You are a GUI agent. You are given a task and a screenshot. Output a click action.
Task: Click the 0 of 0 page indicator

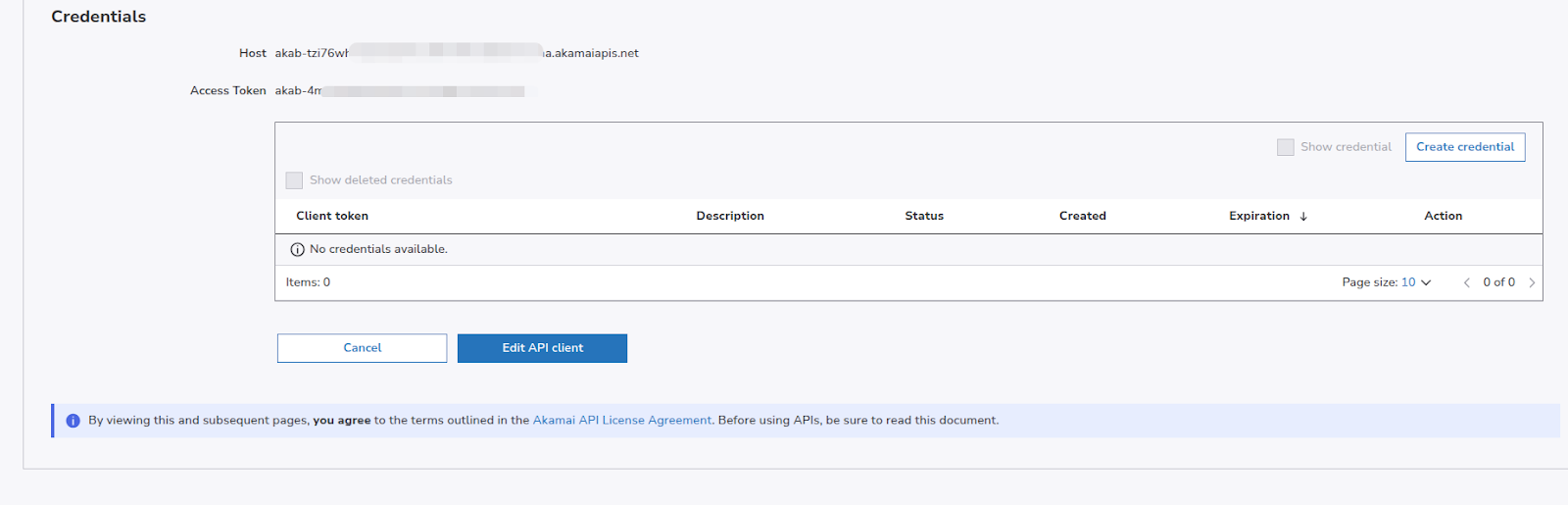click(x=1498, y=282)
